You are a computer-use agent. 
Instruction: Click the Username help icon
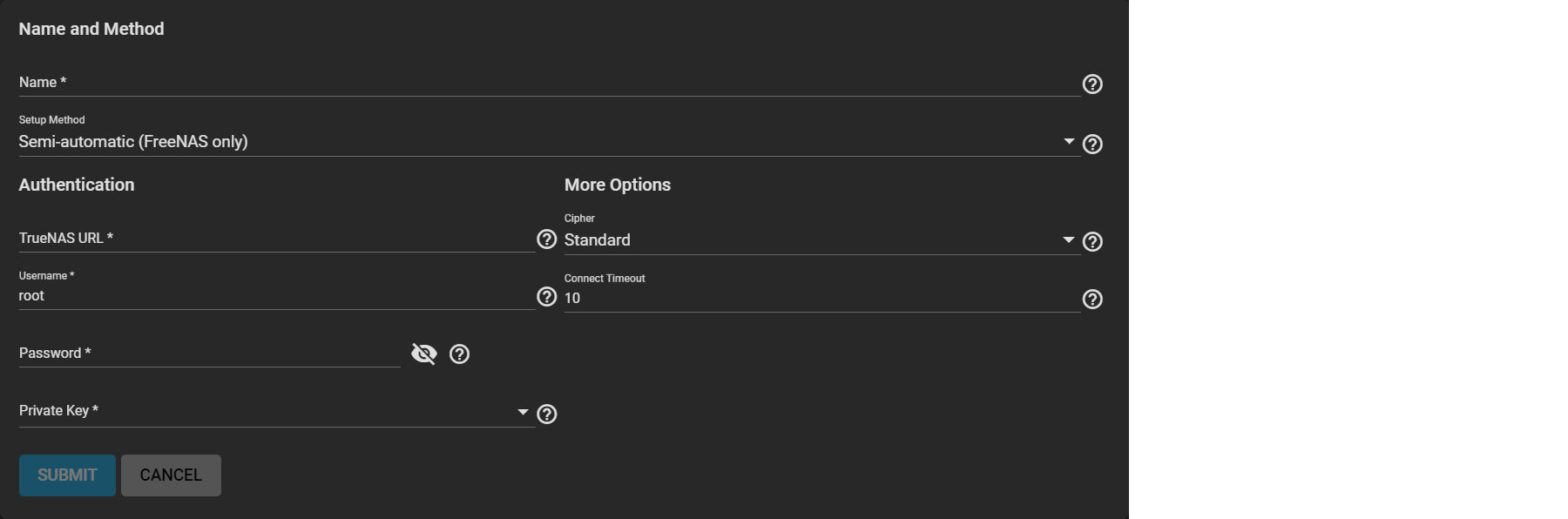click(x=546, y=297)
